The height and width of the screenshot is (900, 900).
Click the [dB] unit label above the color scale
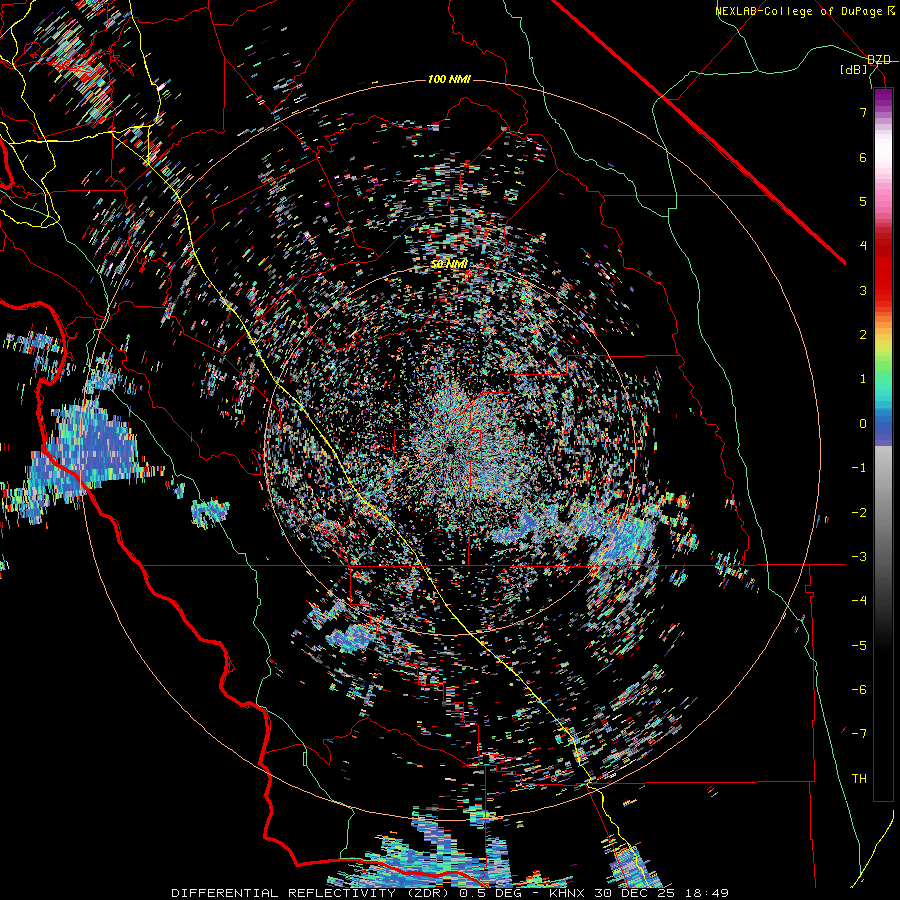(x=854, y=69)
